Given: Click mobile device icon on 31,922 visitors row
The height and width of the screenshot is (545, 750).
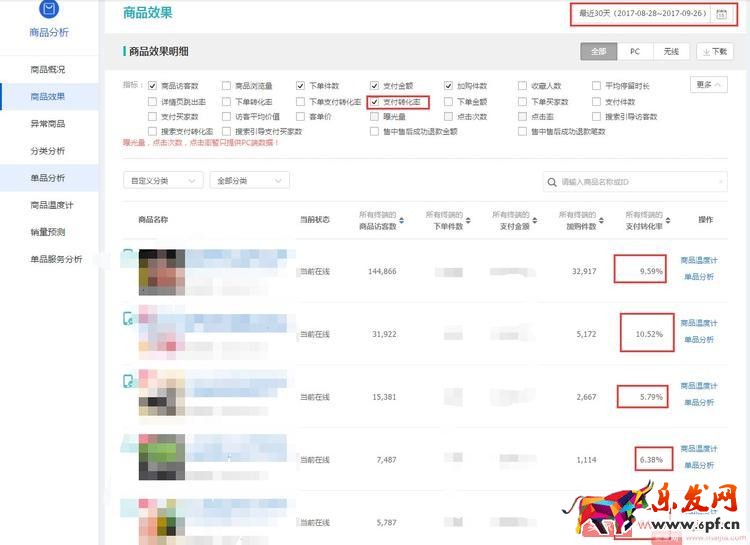Looking at the screenshot, I should click(128, 318).
